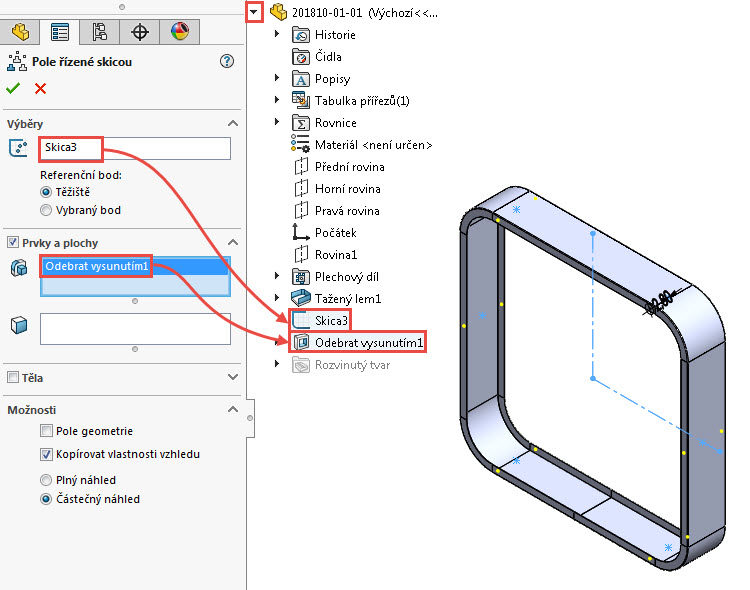Select the Skica3 sketch icon in tree
750x590 pixels.
tap(301, 321)
